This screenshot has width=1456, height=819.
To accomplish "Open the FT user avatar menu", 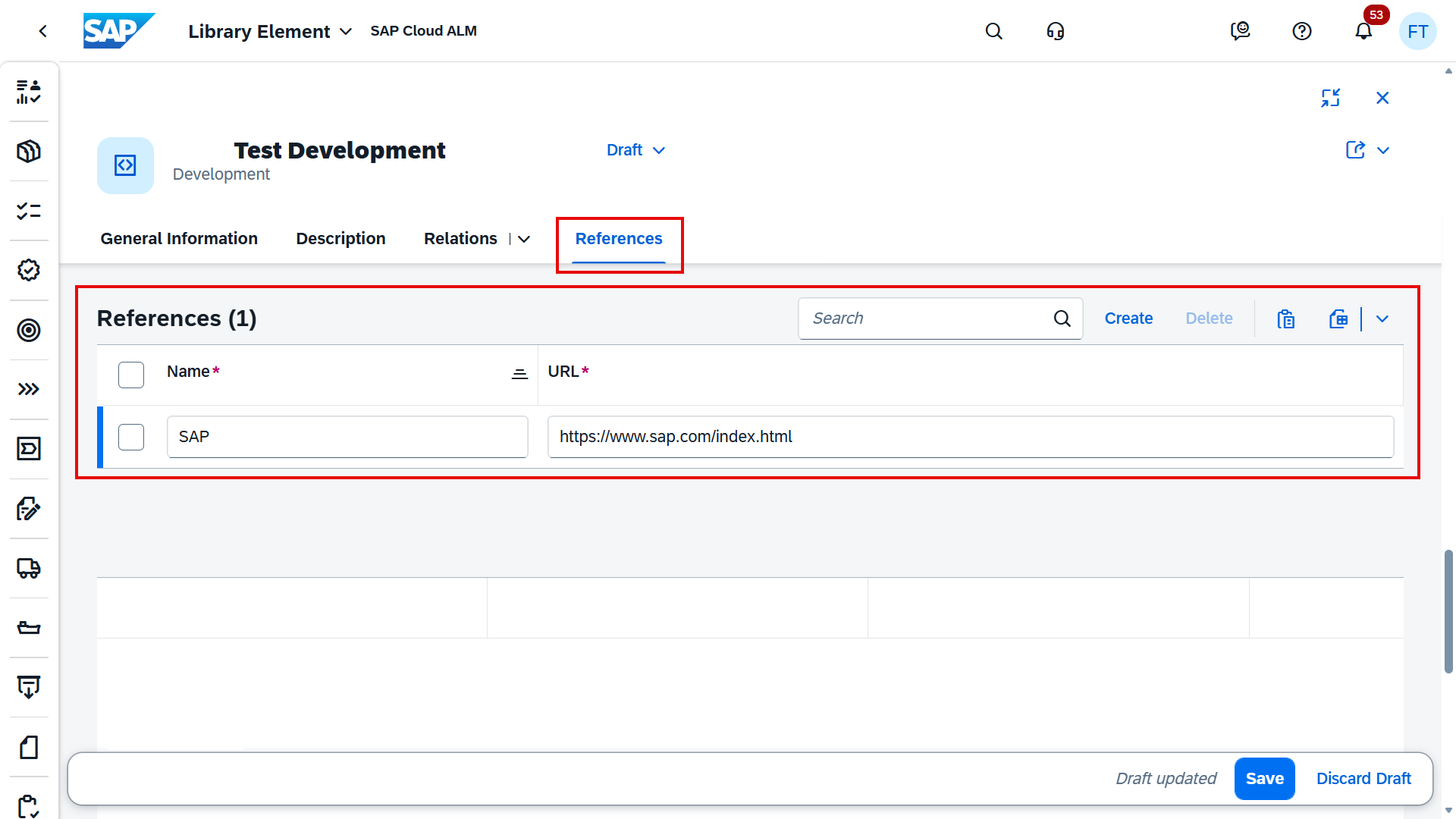I will click(x=1417, y=31).
